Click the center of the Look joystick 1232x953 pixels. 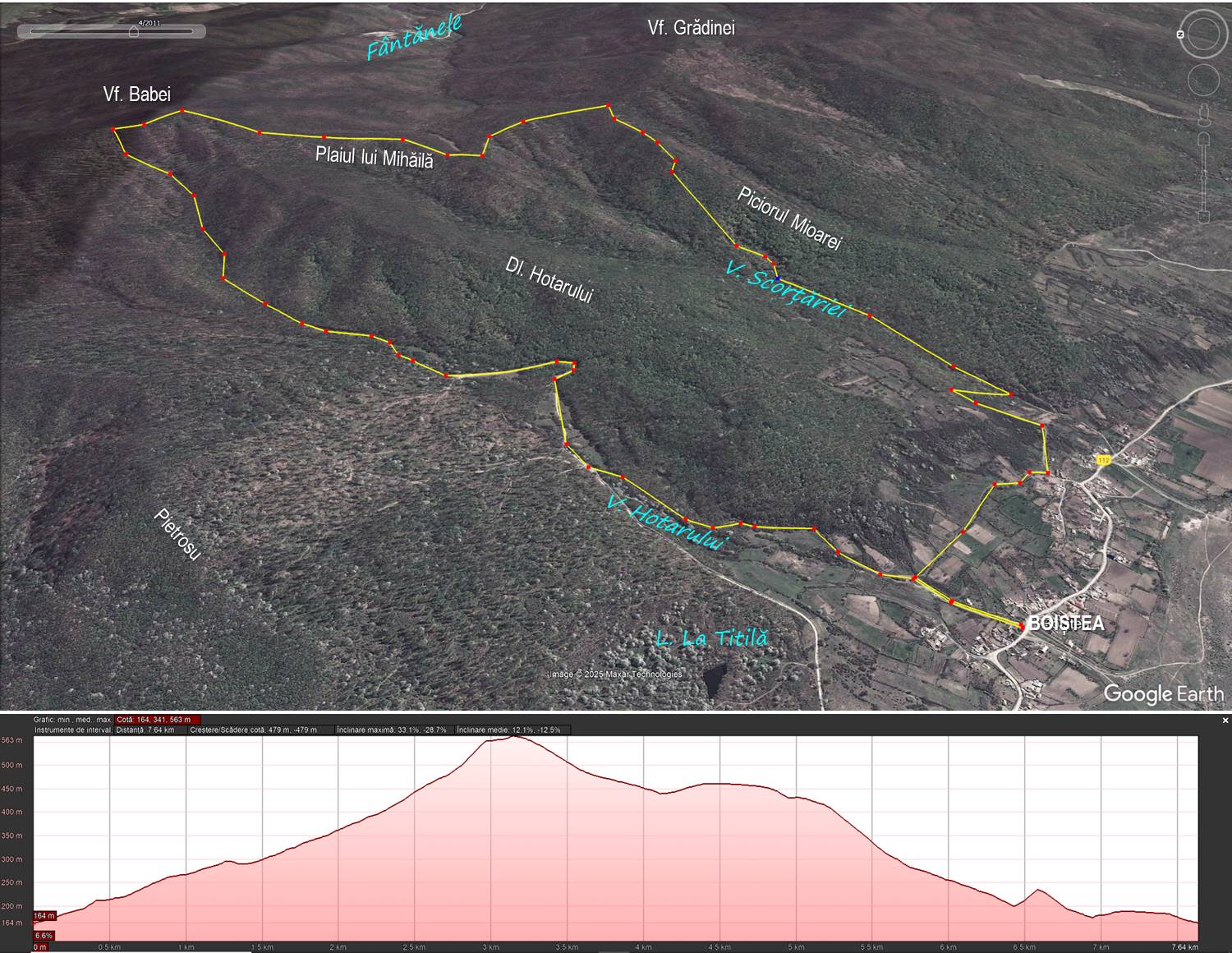coord(1204,35)
